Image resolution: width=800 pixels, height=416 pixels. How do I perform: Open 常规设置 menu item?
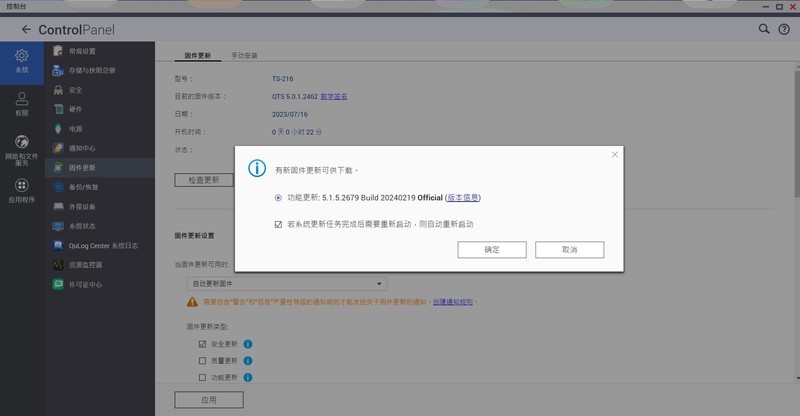99,51
